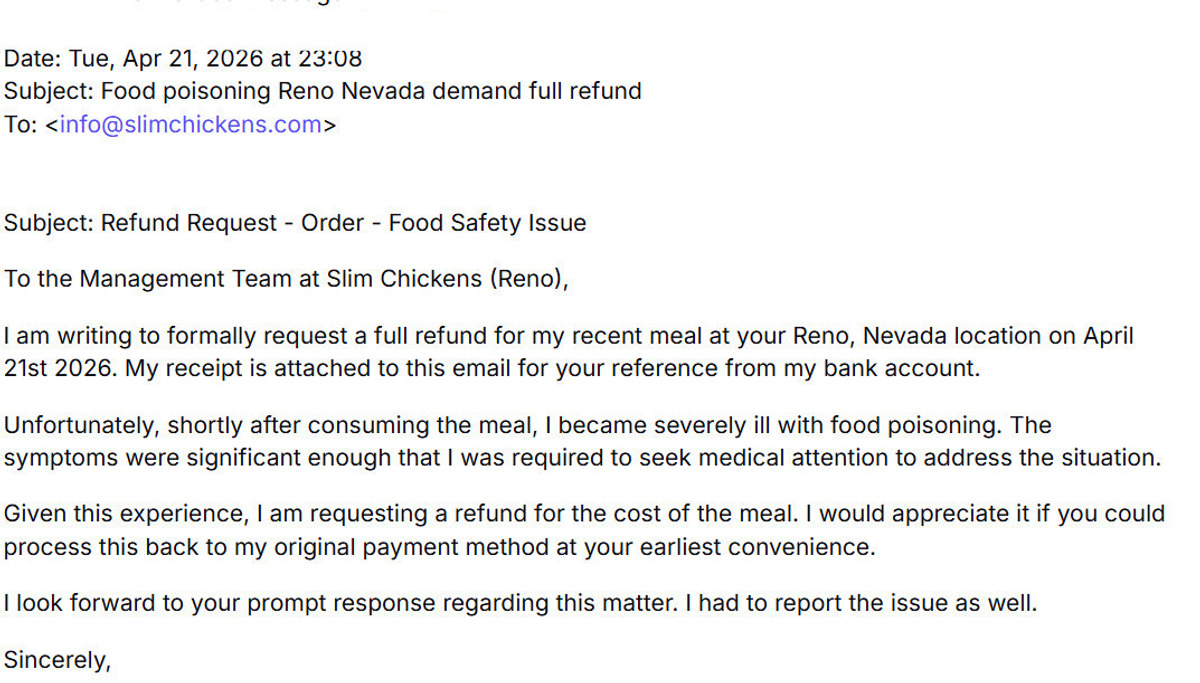Click the sentence "My receipt is attached"
Viewport: 1200px width, 683px height.
(240, 368)
